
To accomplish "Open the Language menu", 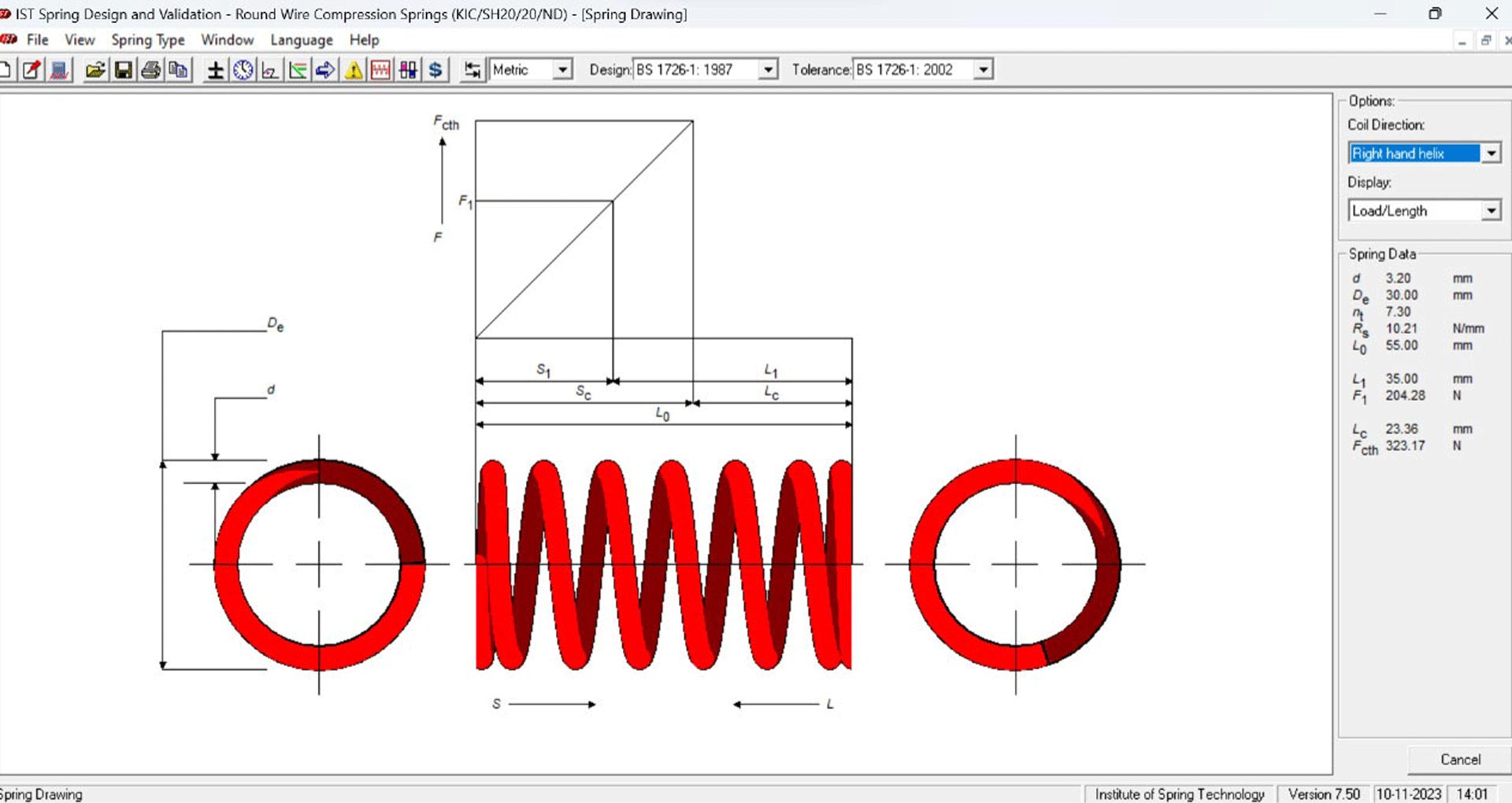I will point(301,40).
